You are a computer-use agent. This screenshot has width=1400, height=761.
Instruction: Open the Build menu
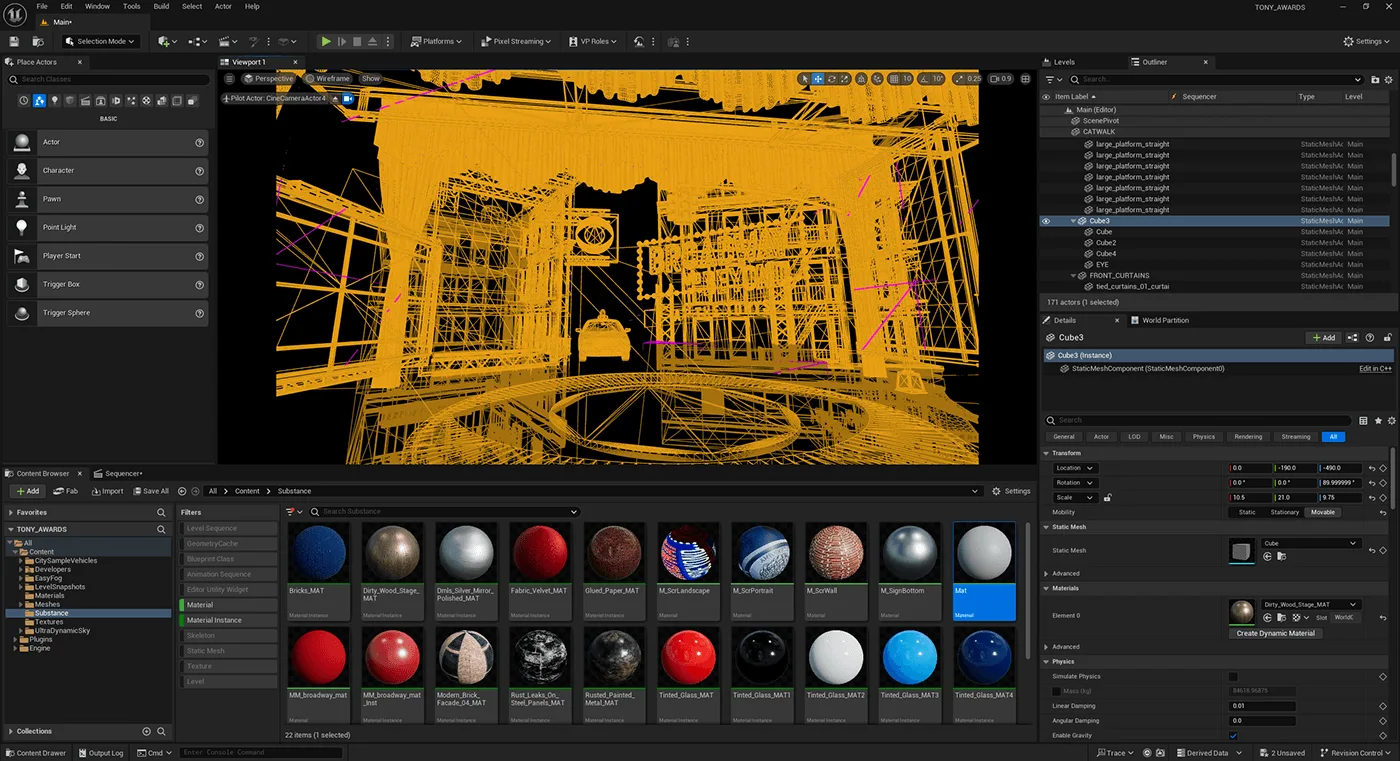[161, 6]
